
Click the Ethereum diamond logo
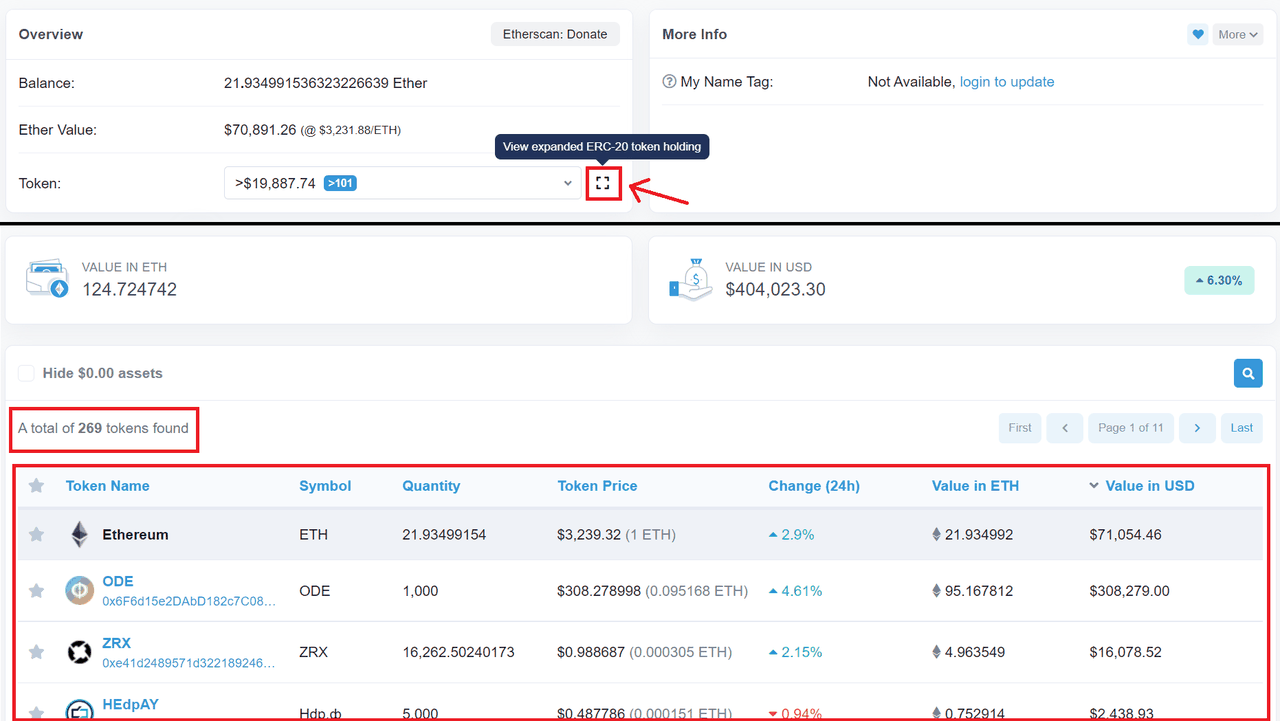(x=79, y=534)
